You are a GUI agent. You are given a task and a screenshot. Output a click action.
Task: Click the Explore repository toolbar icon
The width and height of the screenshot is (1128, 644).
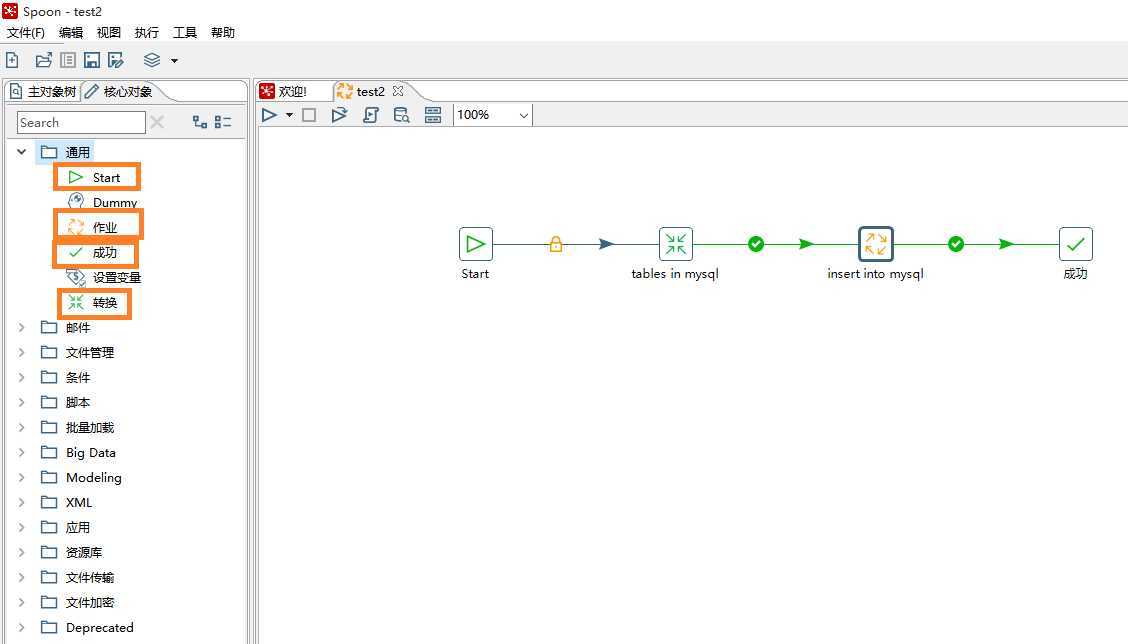[x=68, y=60]
